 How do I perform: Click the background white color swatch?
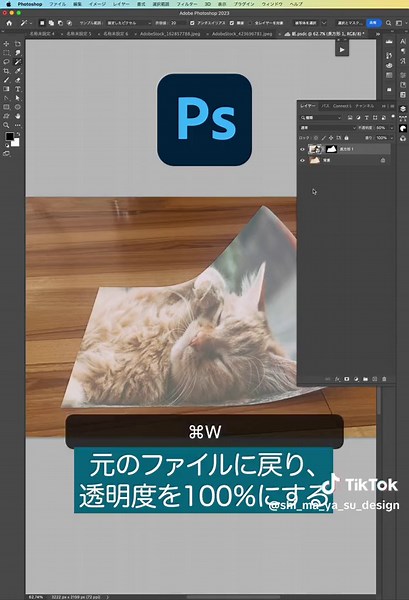click(16, 143)
